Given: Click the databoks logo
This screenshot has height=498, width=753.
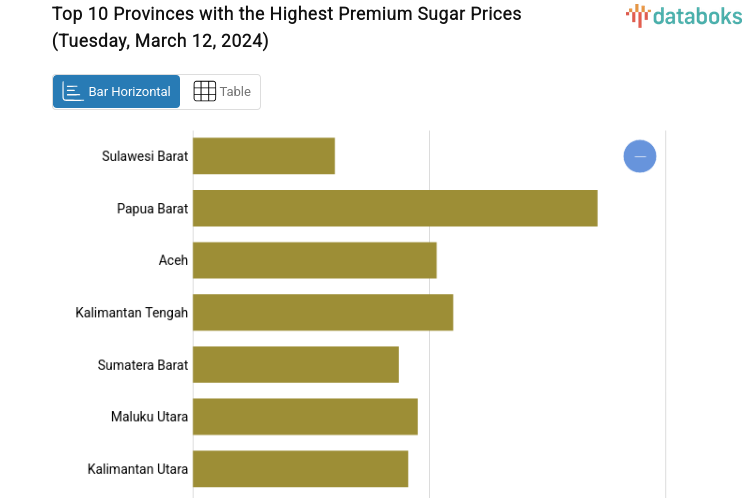Looking at the screenshot, I should pyautogui.click(x=684, y=15).
